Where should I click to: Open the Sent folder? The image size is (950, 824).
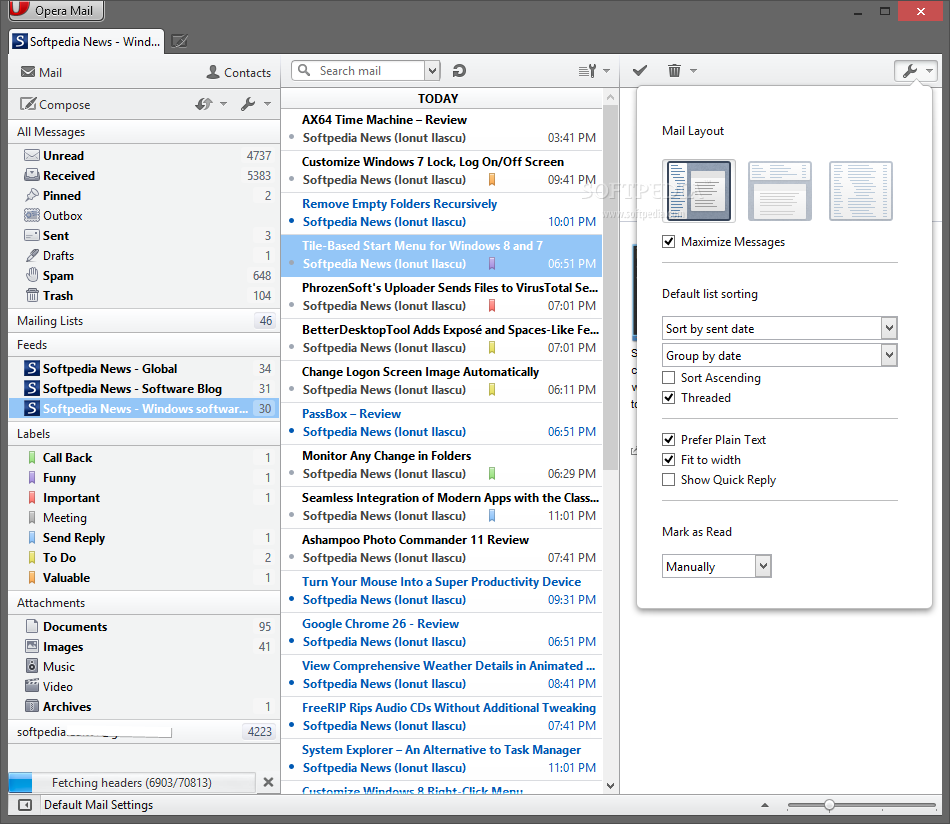tap(144, 236)
